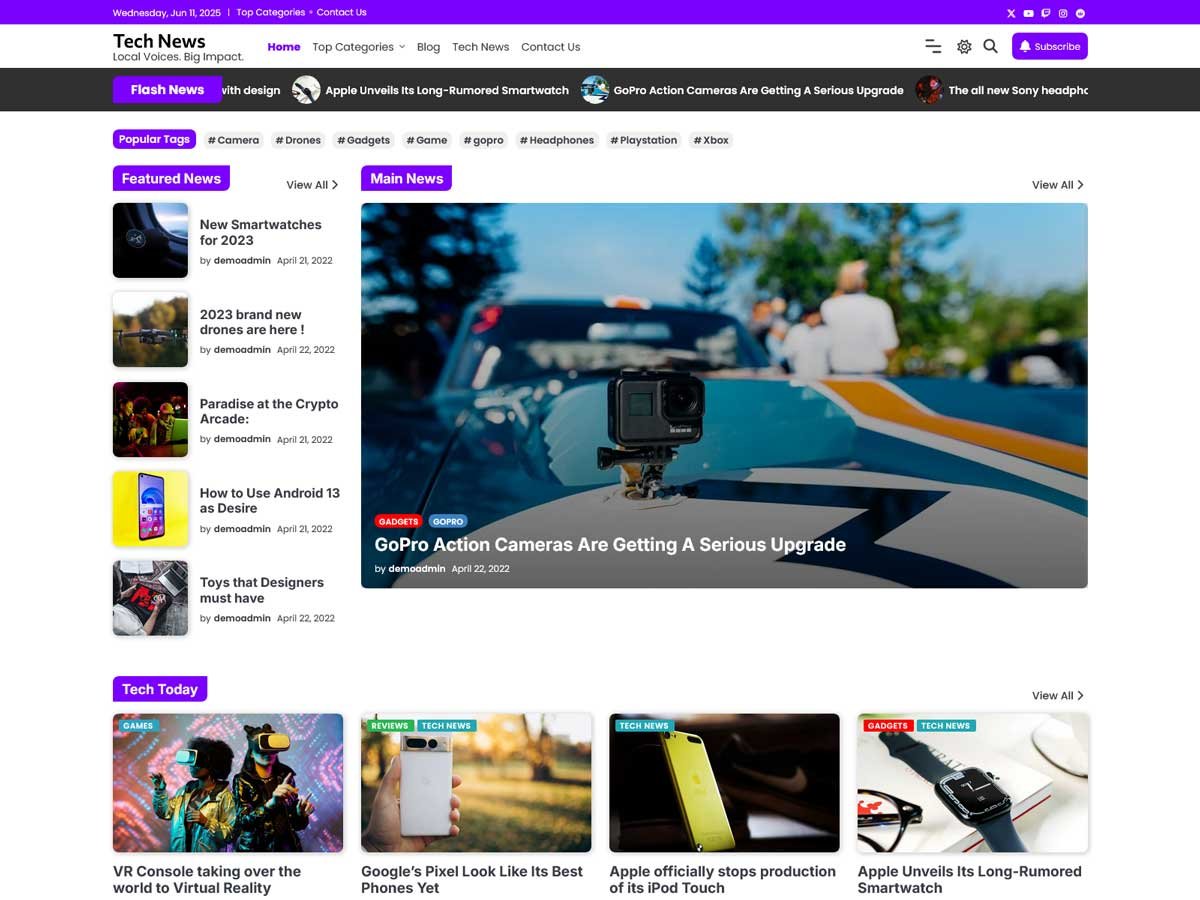The image size is (1200, 900).
Task: Click GADGETS badge on Apple Smartwatch card
Action: pyautogui.click(x=888, y=726)
